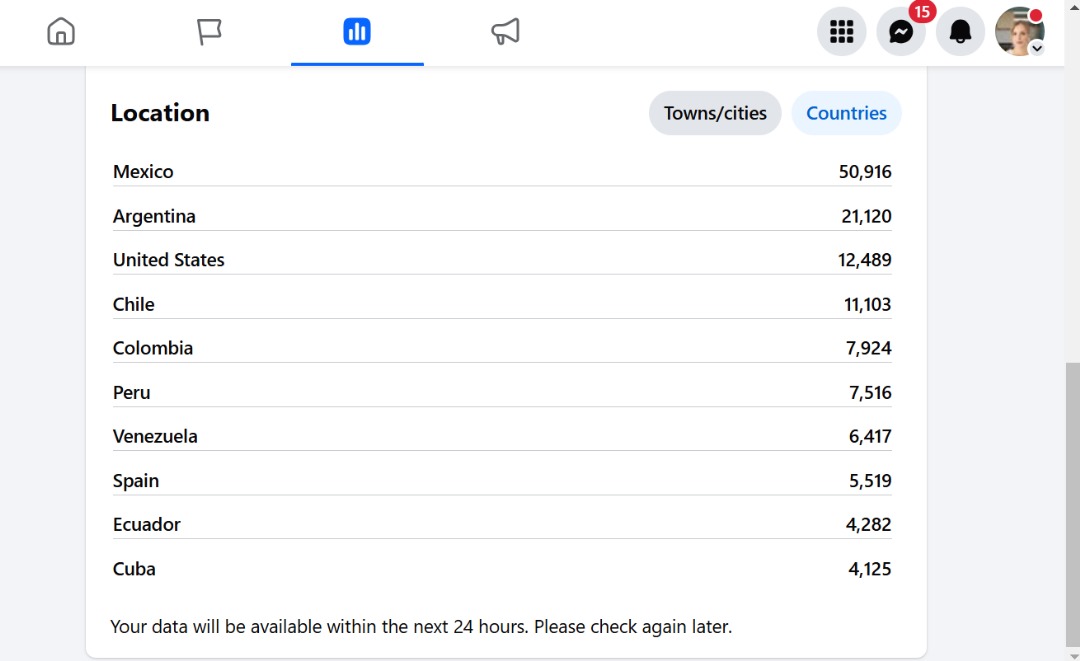The image size is (1080, 661).
Task: Click the Peru row label
Action: pos(132,392)
